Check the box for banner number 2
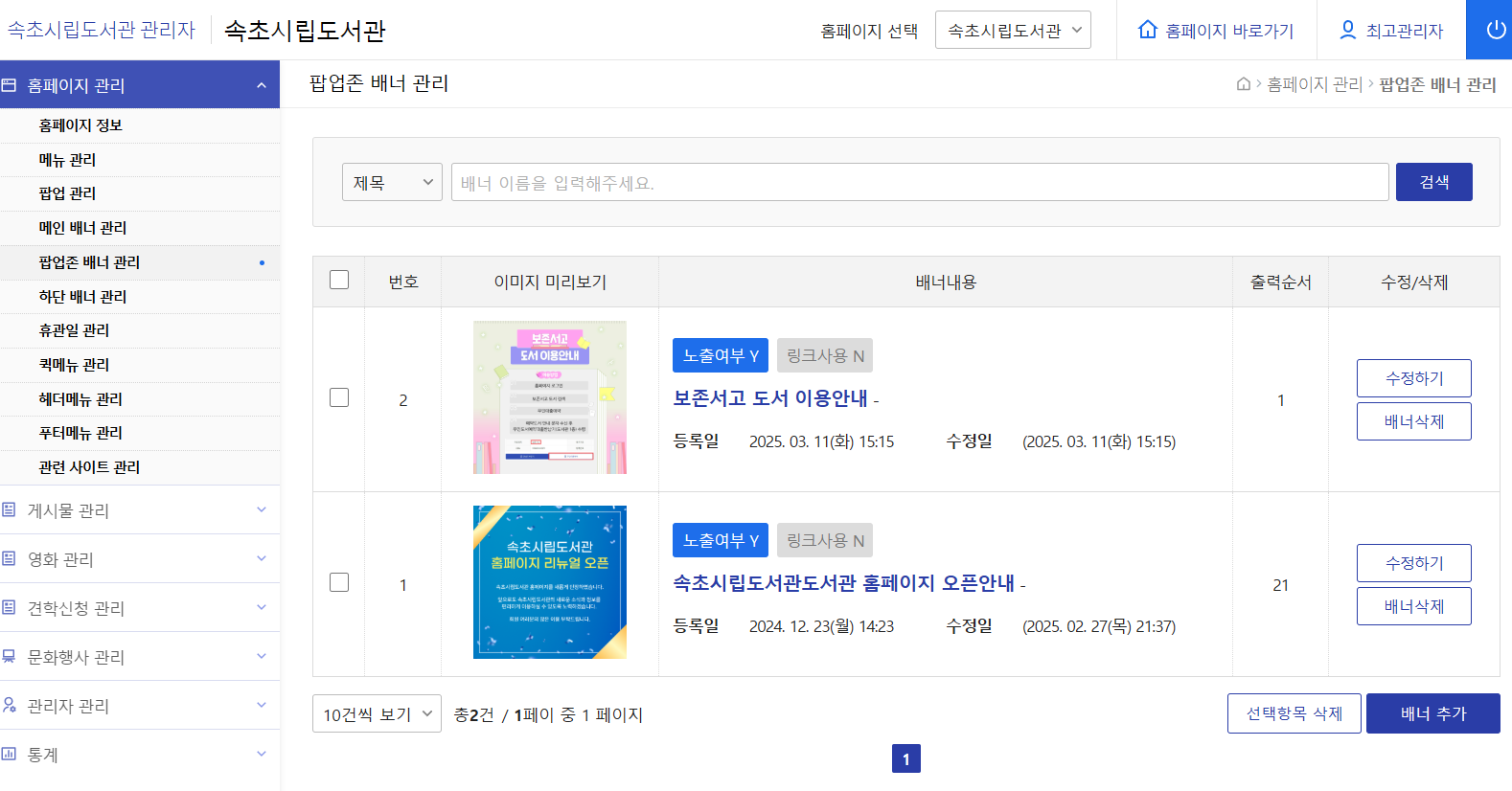The height and width of the screenshot is (791, 1512). tap(339, 397)
